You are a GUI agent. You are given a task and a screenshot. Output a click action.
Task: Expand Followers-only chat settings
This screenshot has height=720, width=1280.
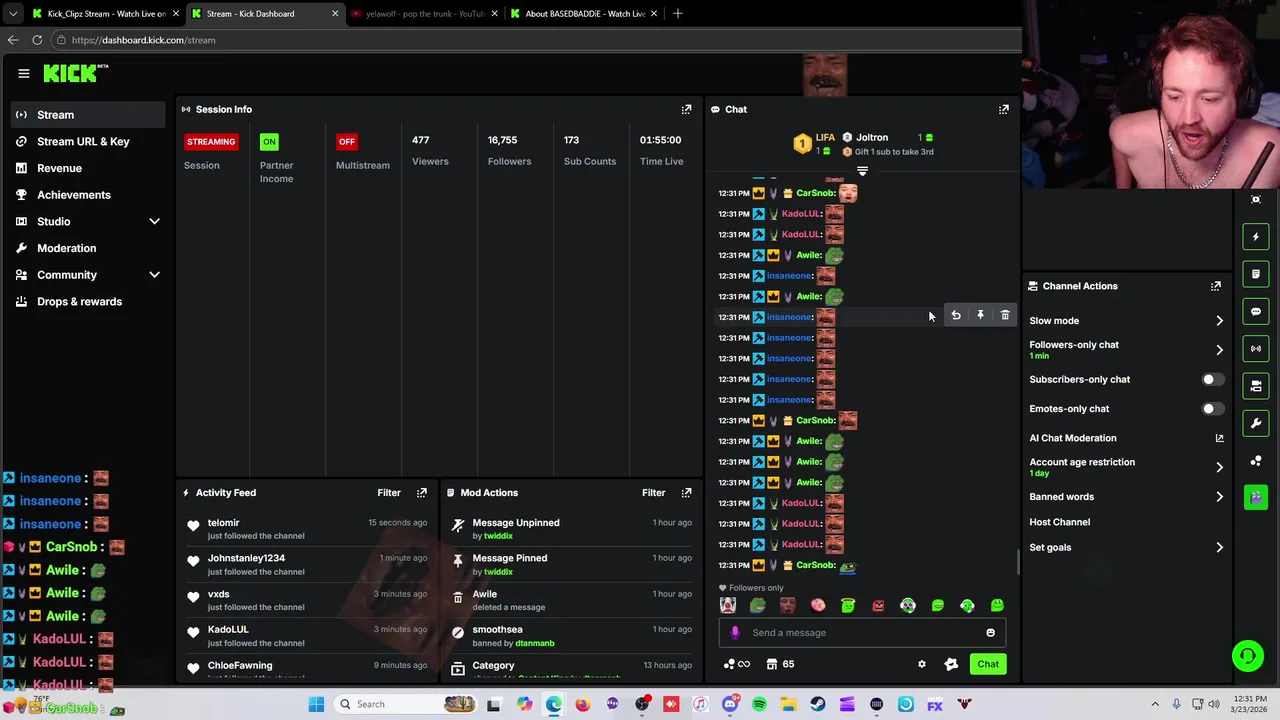point(1219,350)
